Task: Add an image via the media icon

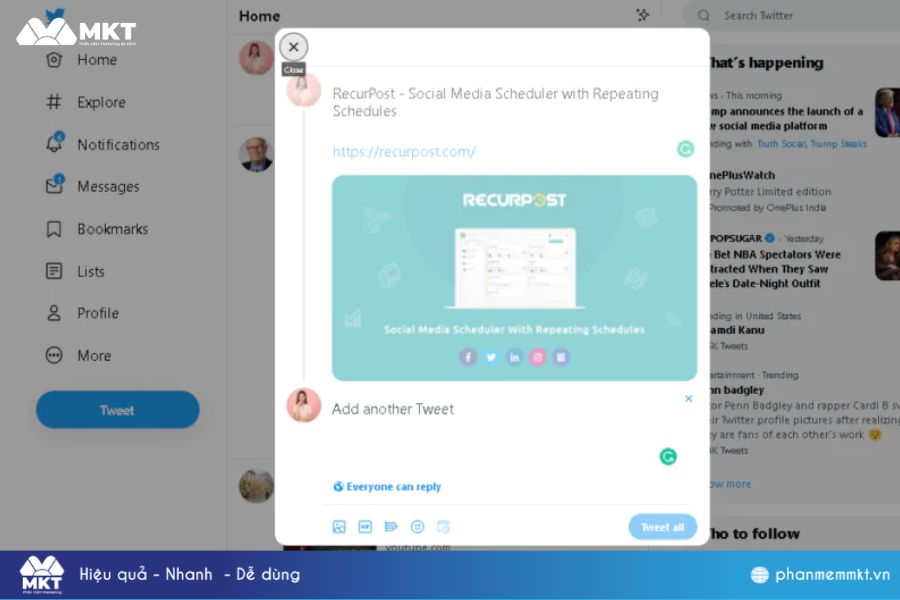Action: tap(339, 527)
